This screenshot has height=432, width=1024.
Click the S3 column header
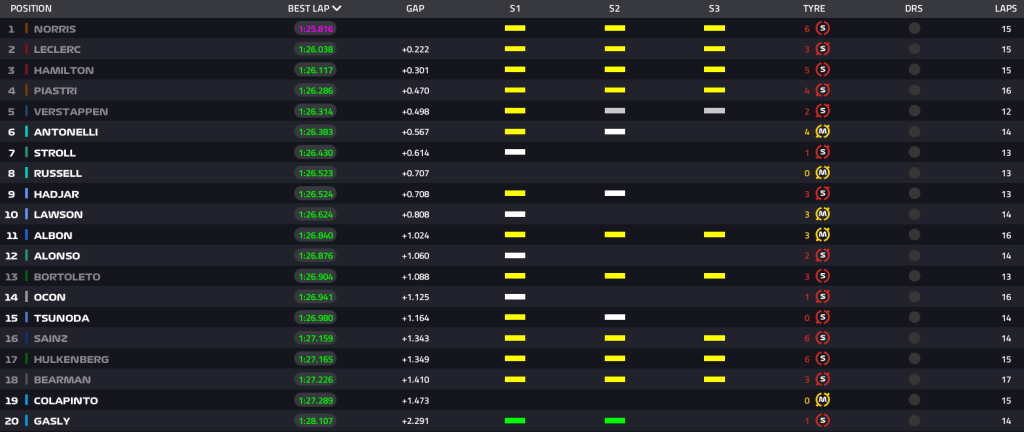(714, 8)
